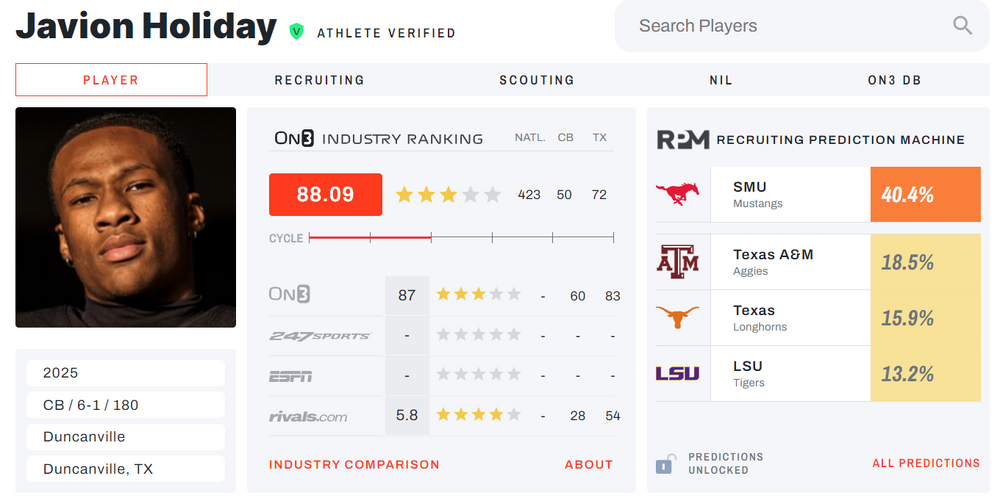Click the 247Sports logo in rankings
Screen dimensions: 1000x498
click(319, 336)
